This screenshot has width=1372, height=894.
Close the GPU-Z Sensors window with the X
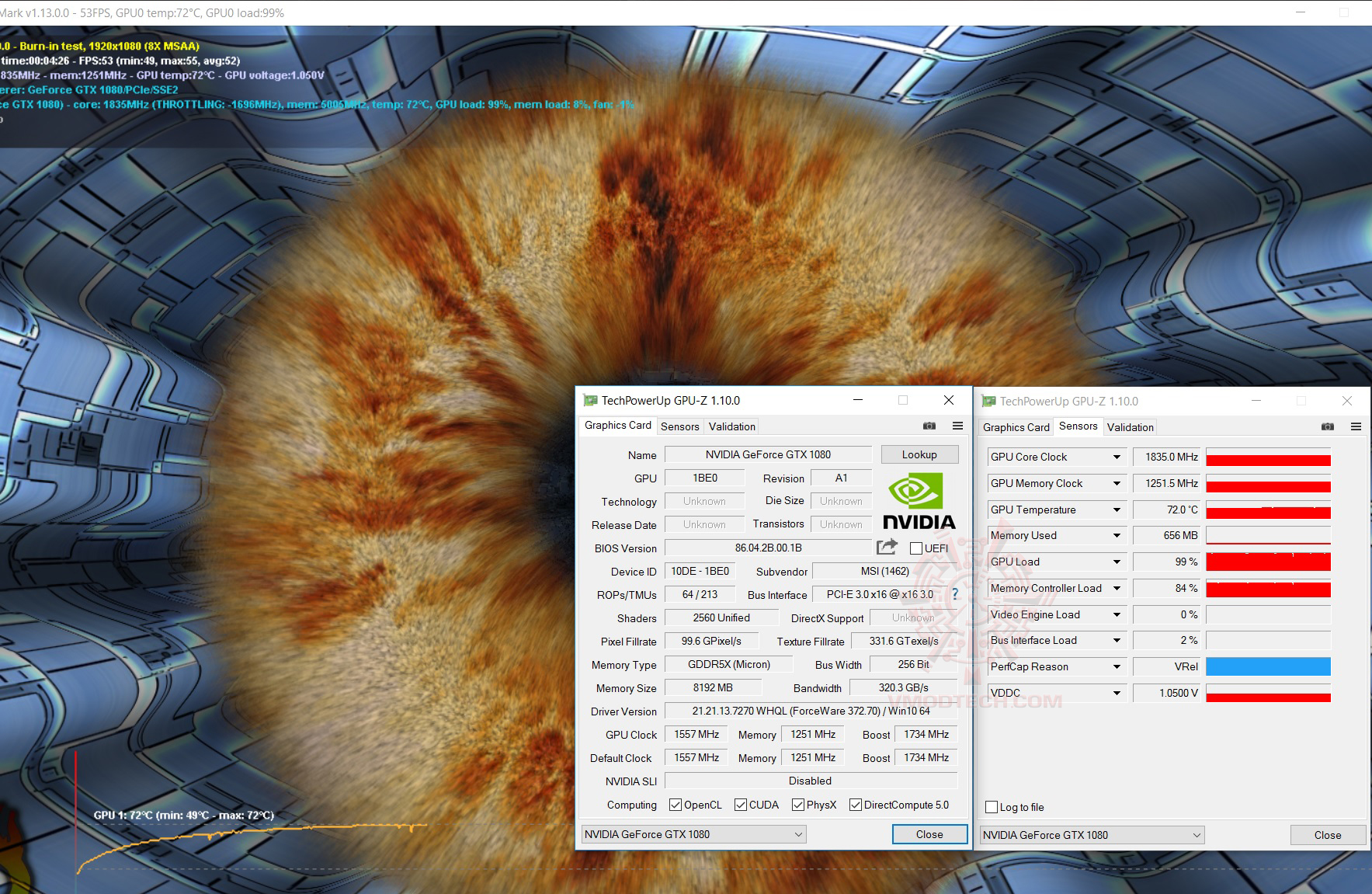(x=1347, y=401)
